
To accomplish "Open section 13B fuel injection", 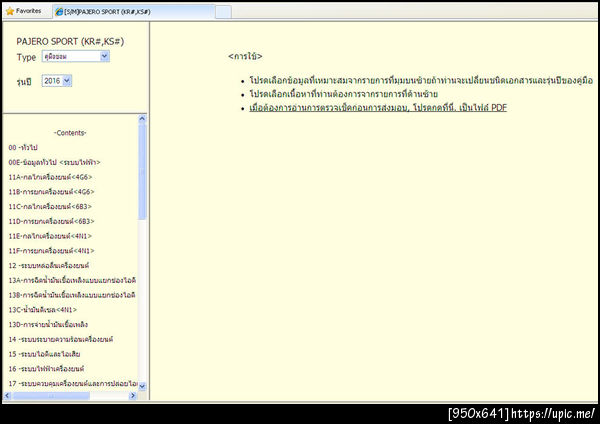I will (72, 295).
